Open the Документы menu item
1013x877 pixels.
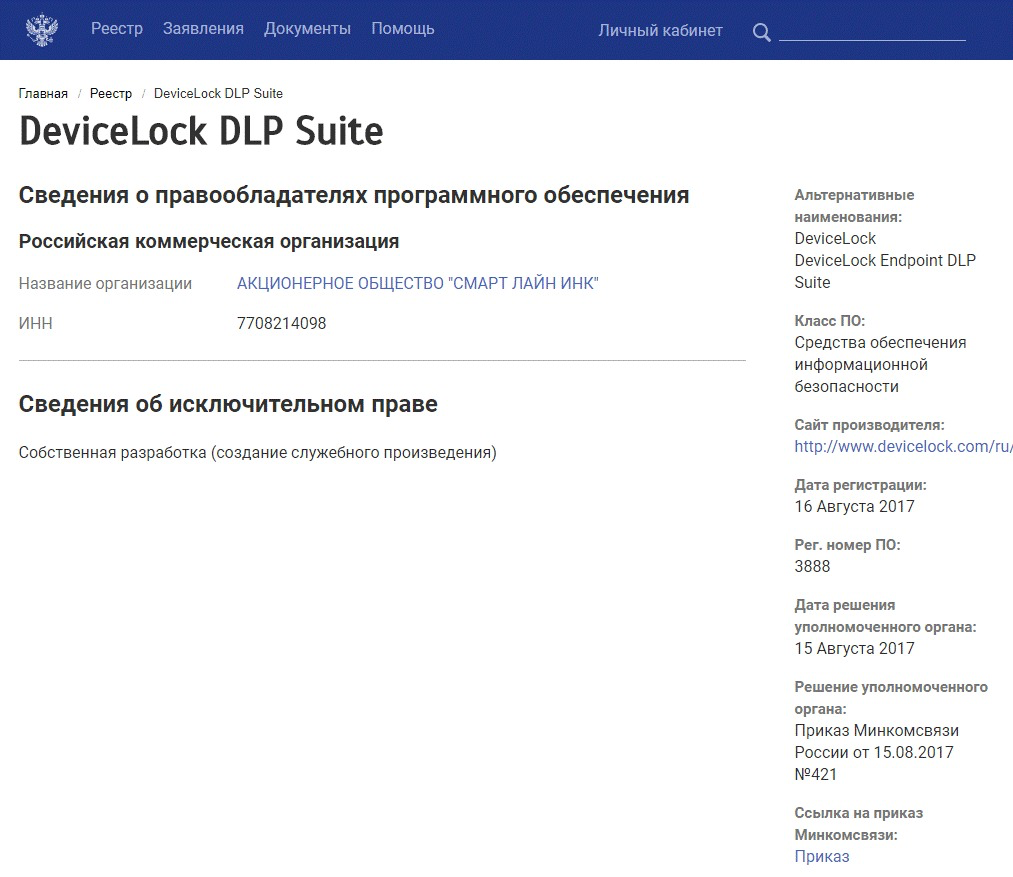(x=308, y=29)
